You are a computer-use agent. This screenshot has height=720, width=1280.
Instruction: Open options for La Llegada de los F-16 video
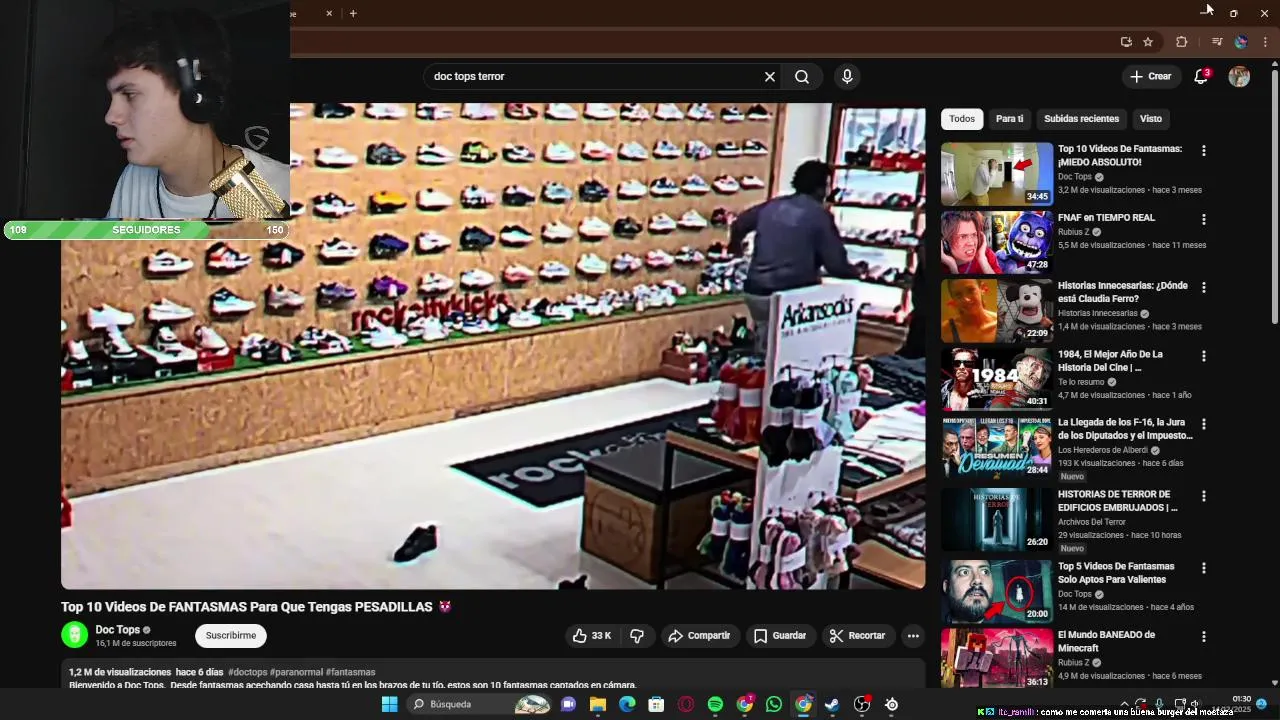[1204, 424]
